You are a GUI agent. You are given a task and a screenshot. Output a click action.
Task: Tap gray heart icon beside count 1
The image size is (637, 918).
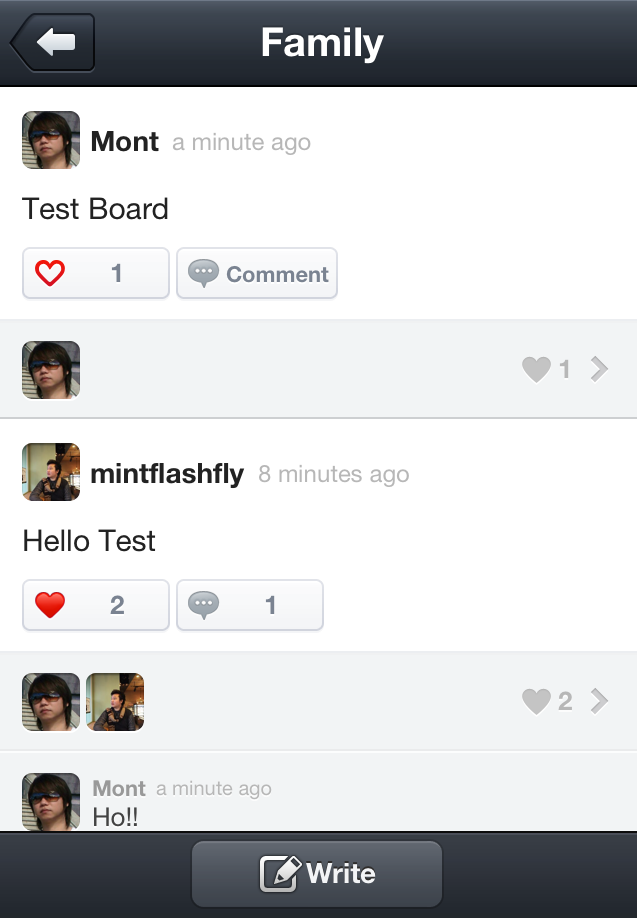coord(537,370)
